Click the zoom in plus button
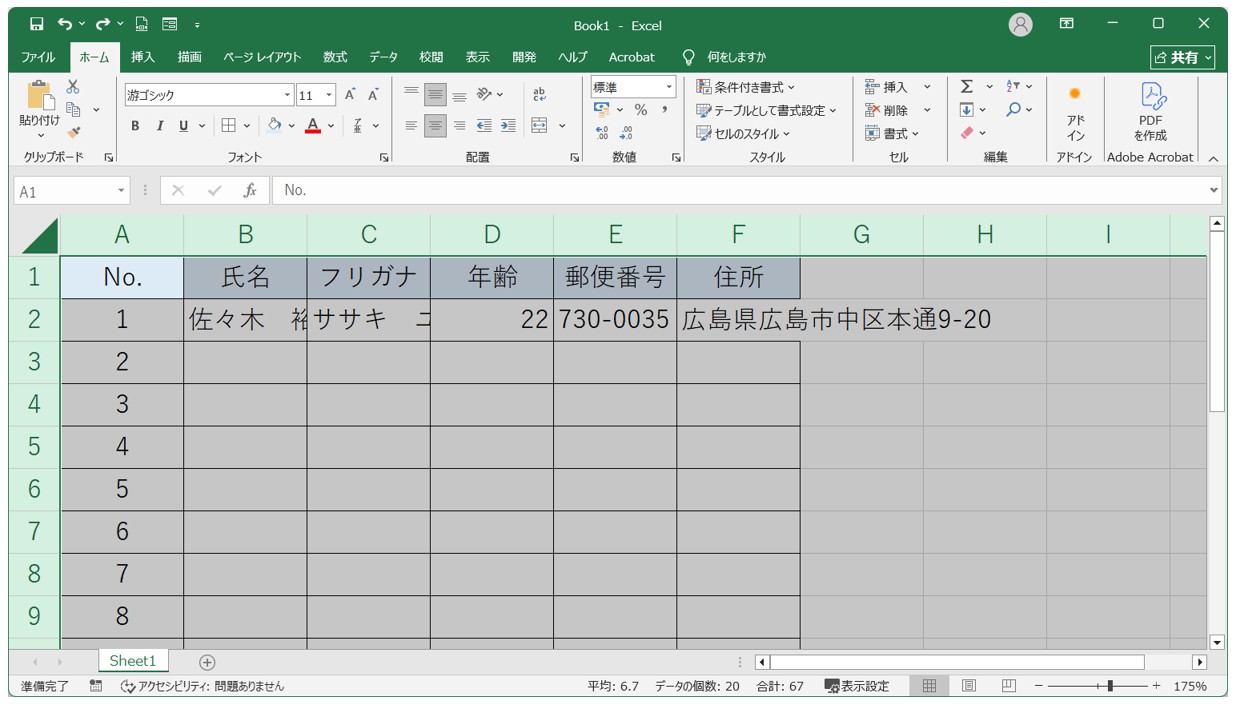Screen dimensions: 1236x704 pyautogui.click(x=1156, y=686)
